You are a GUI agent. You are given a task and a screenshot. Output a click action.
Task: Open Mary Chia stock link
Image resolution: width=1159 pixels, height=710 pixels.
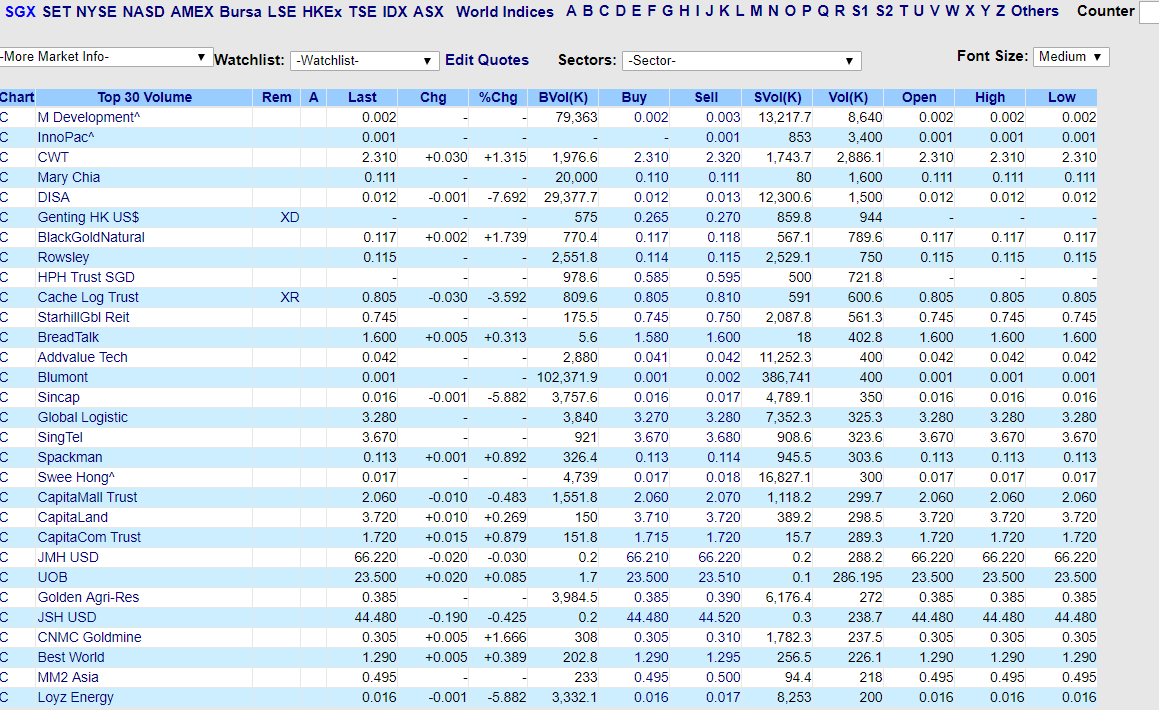(x=69, y=177)
